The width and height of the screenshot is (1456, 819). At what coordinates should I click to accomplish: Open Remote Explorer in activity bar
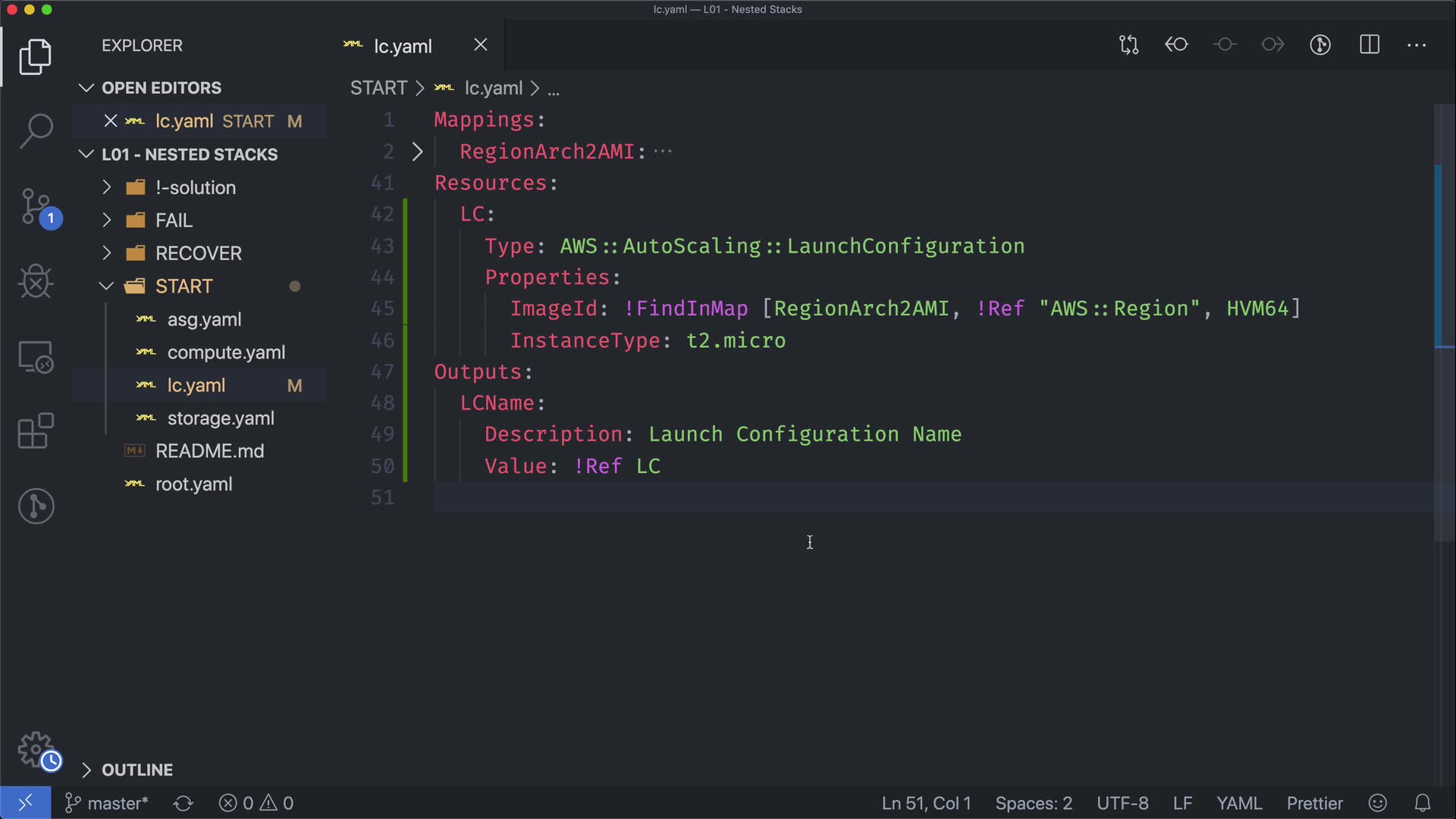36,356
